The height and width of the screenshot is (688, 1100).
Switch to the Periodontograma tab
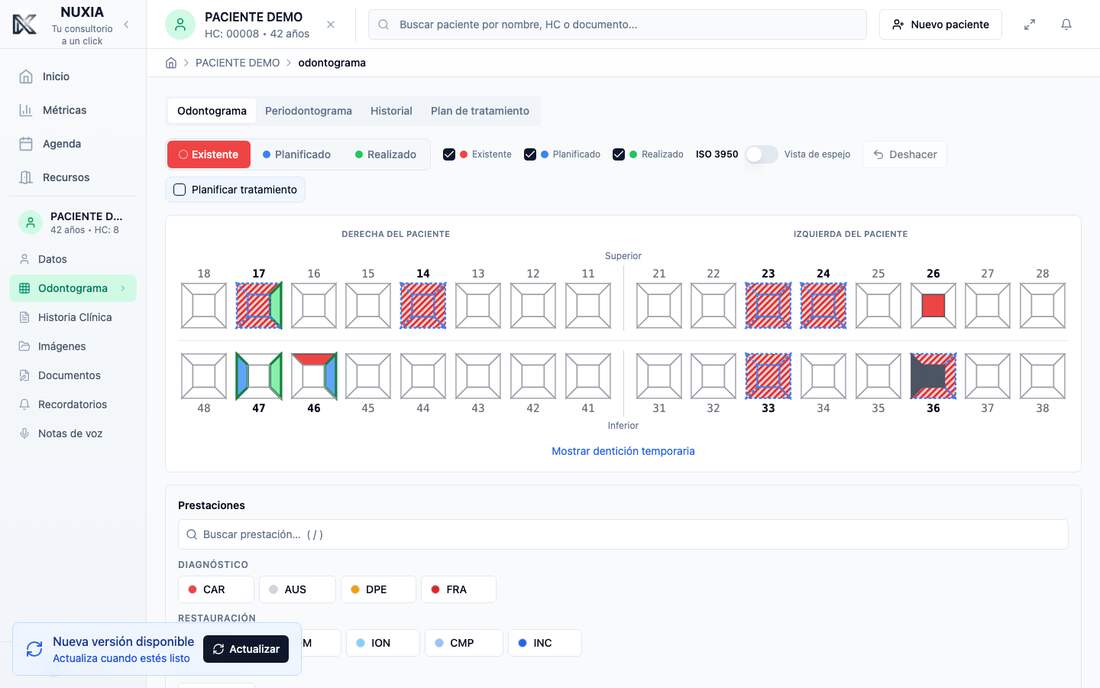coord(308,111)
